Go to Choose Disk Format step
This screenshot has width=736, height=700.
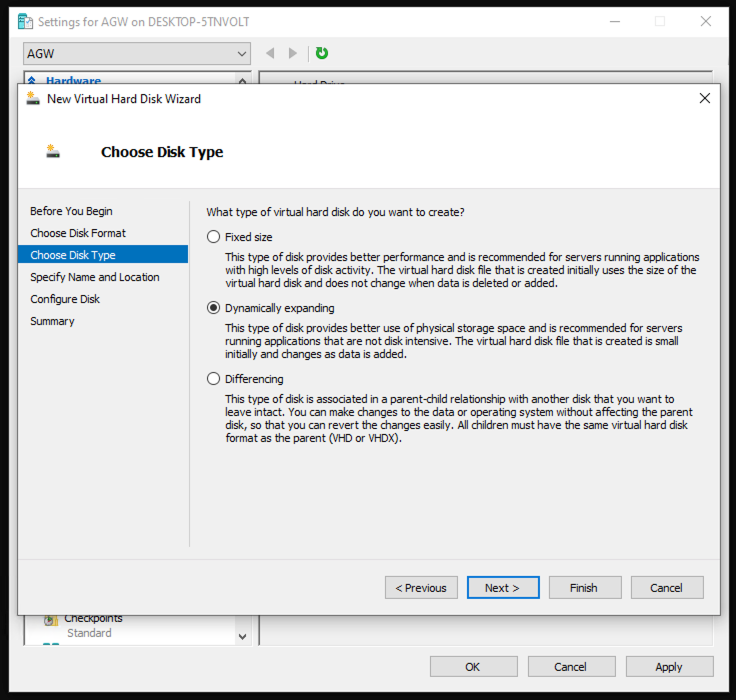coord(78,233)
